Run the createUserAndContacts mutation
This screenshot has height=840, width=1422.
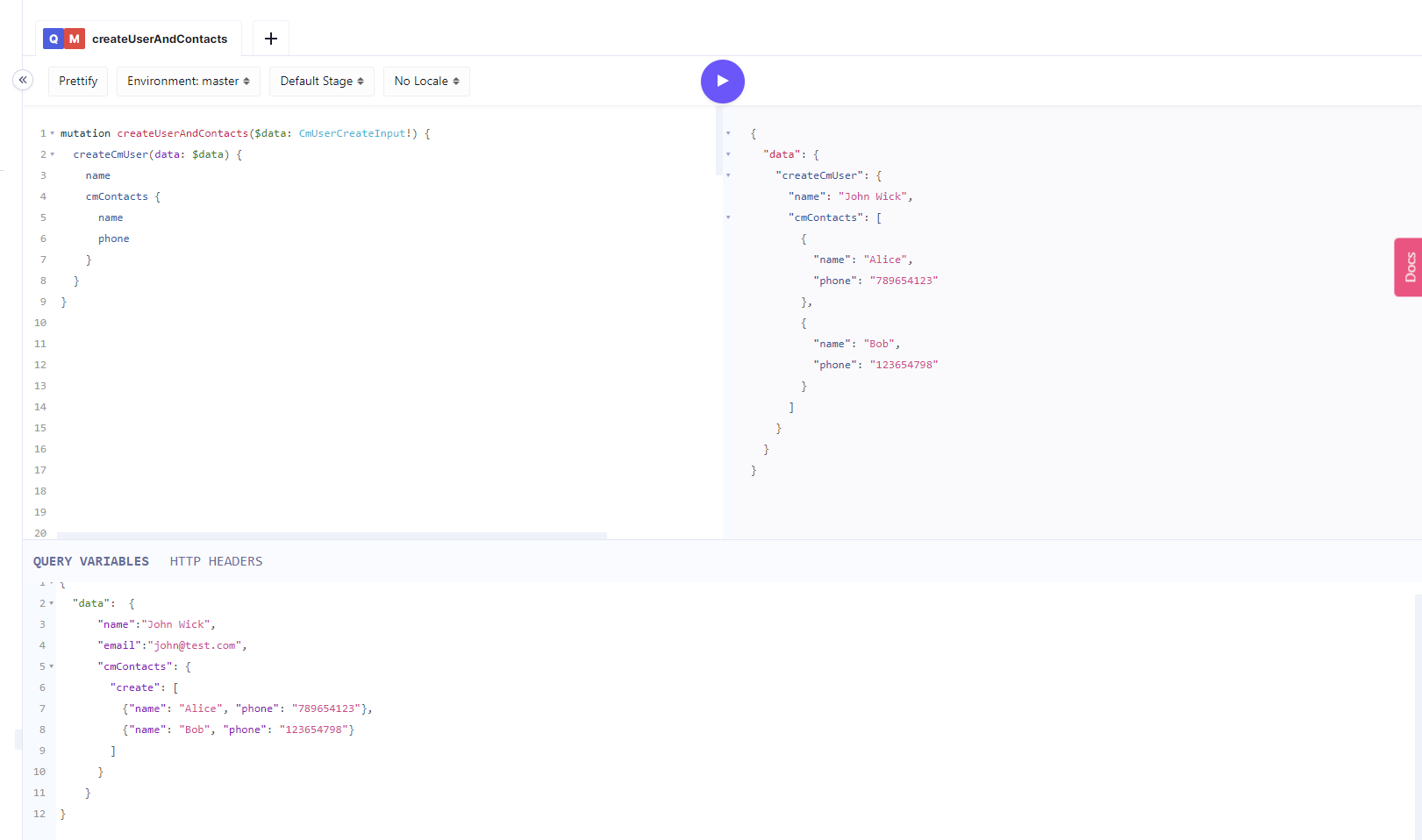(722, 82)
